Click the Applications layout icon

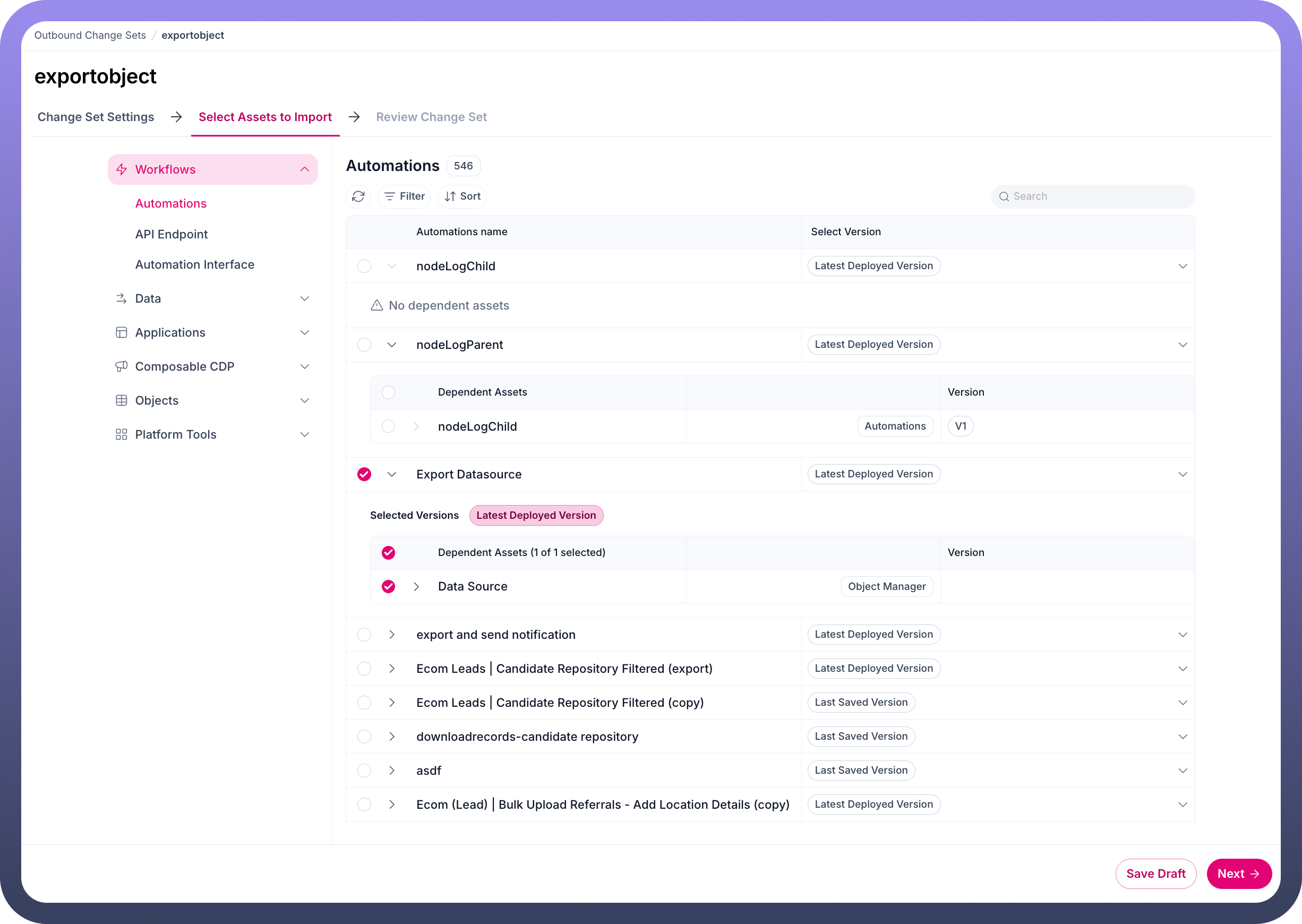(x=121, y=333)
